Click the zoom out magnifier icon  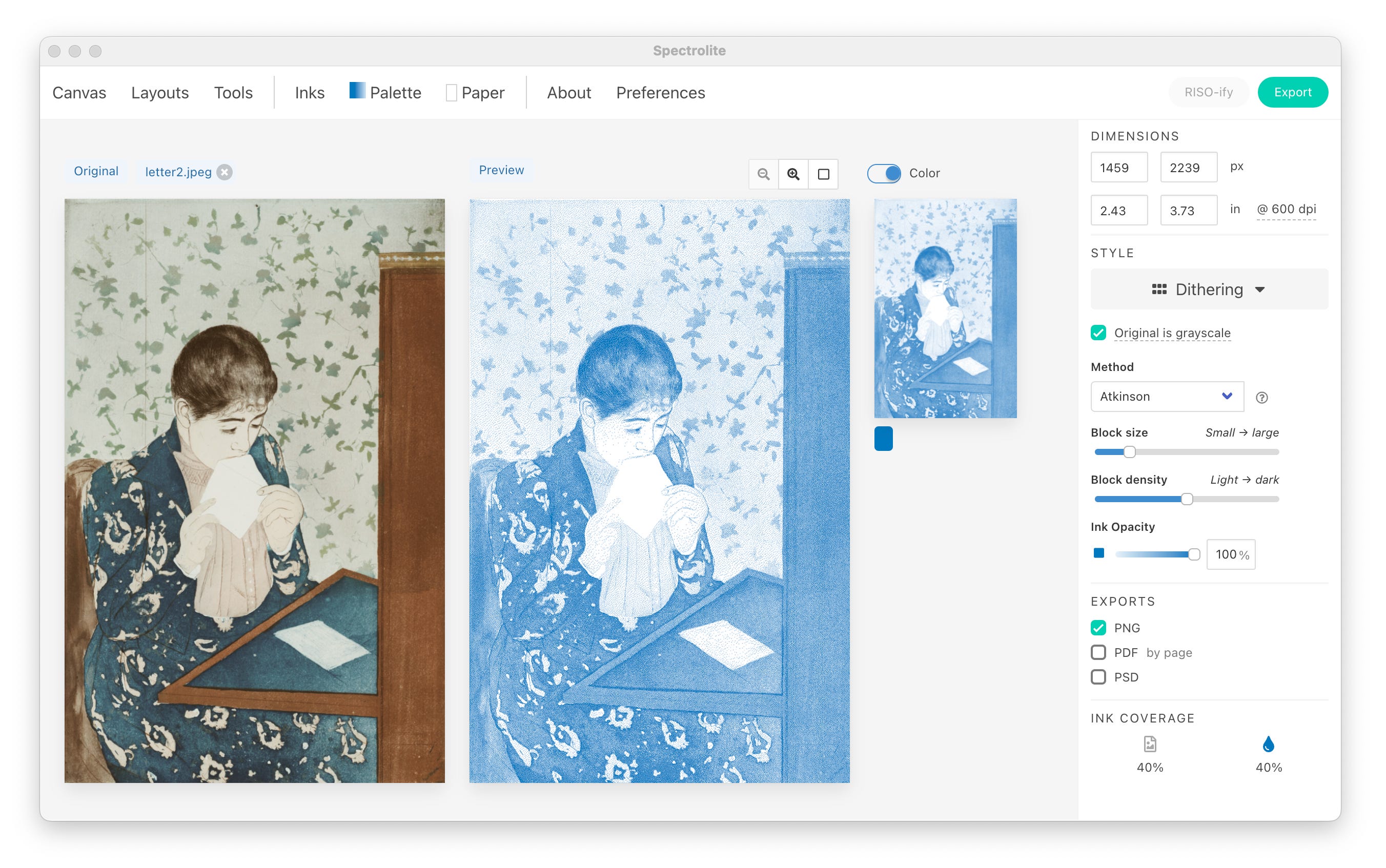point(763,174)
